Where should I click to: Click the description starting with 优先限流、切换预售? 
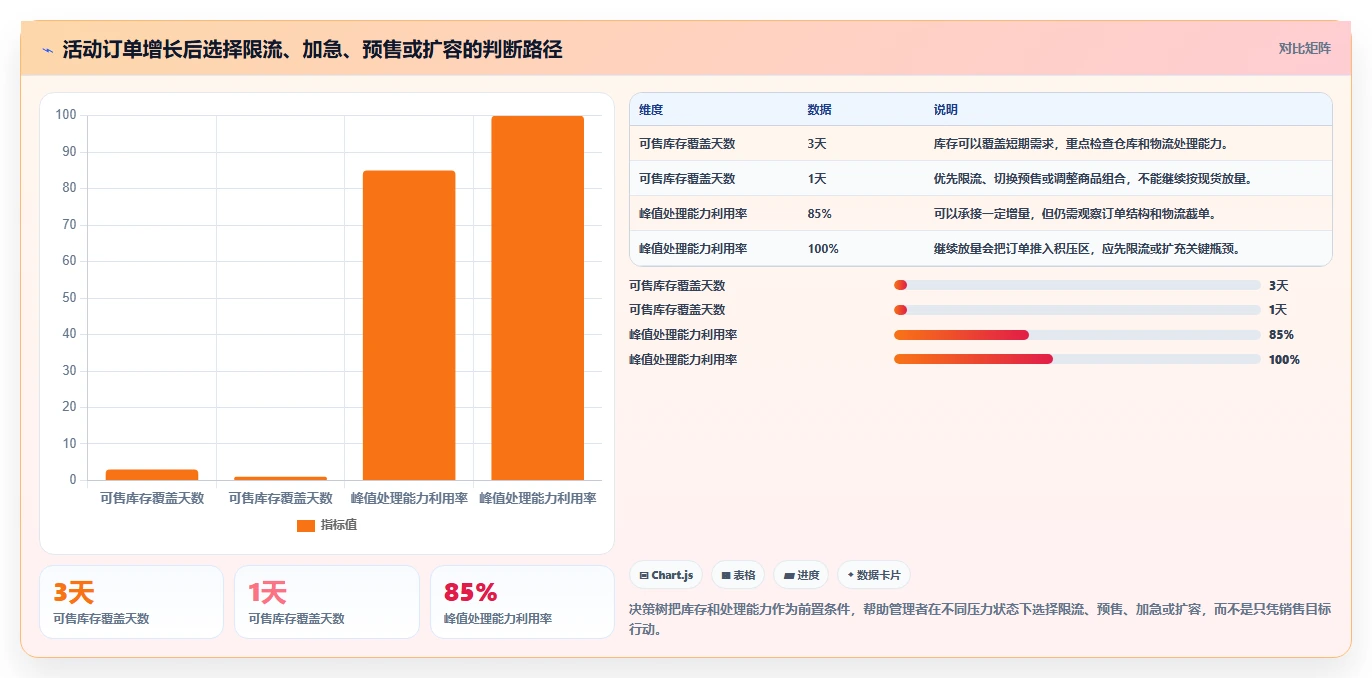point(1093,178)
